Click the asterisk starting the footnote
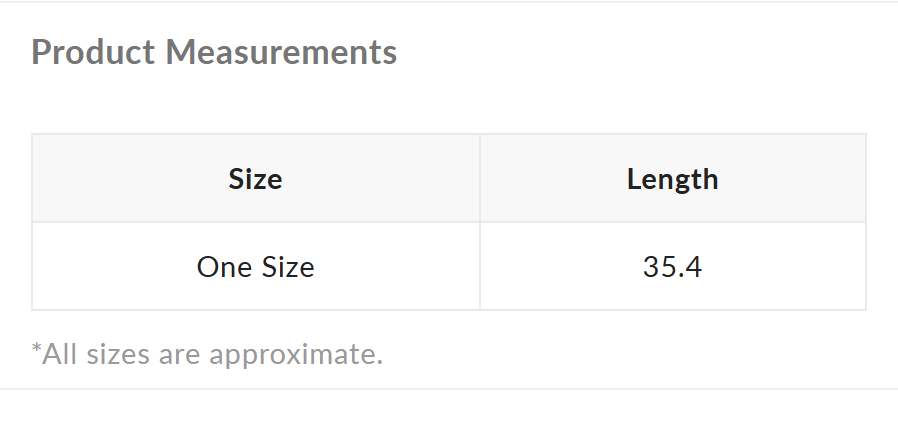The height and width of the screenshot is (422, 898). pyautogui.click(x=37, y=350)
